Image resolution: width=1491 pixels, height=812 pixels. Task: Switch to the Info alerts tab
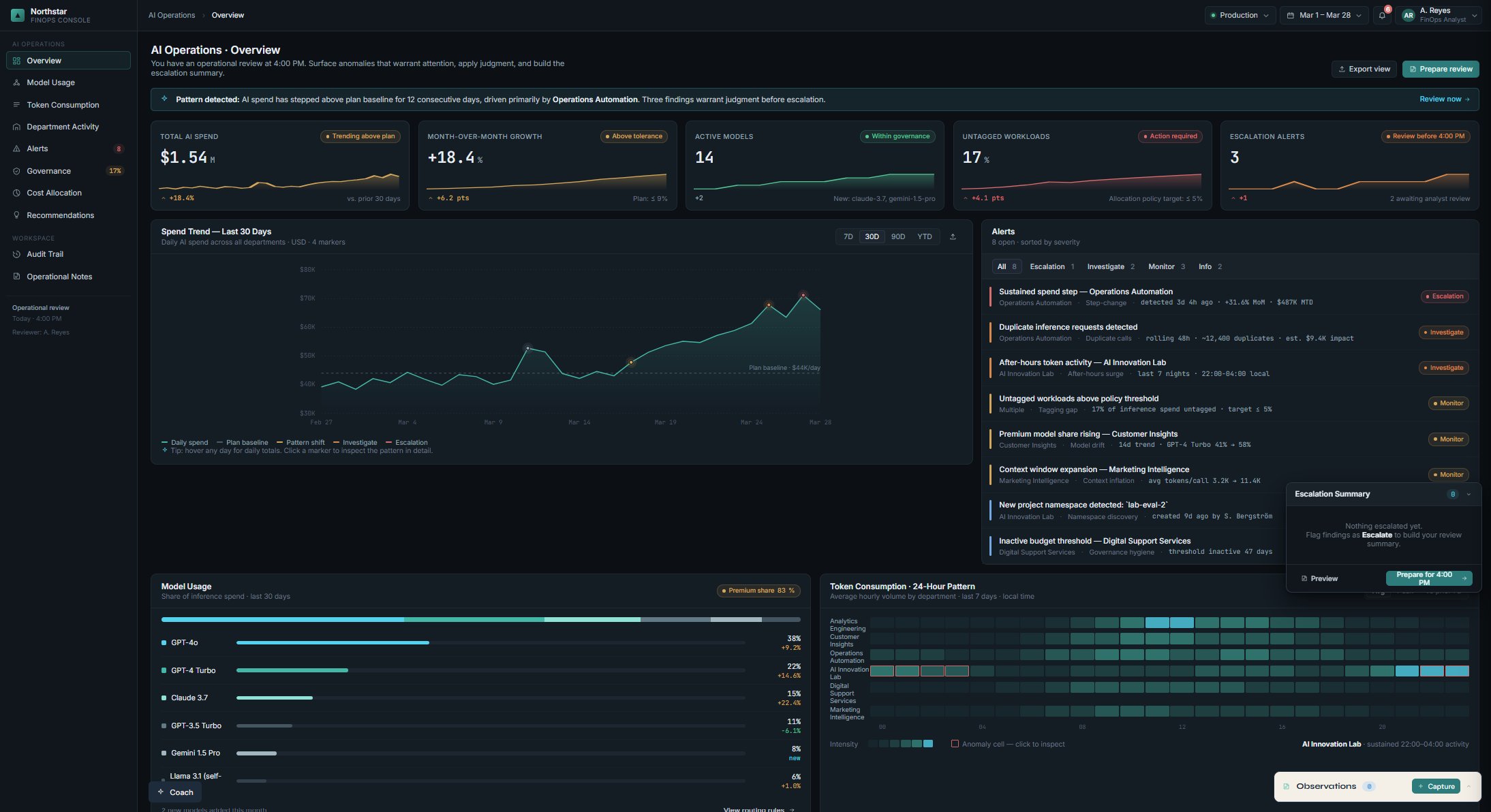[1210, 266]
